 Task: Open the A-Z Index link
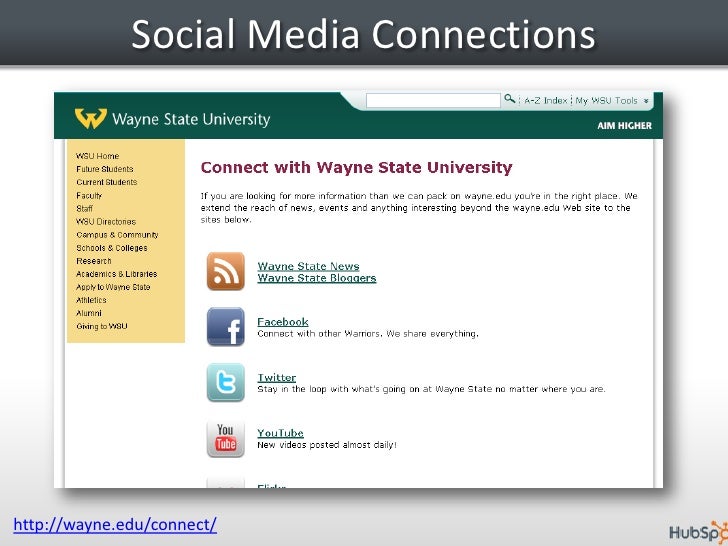(546, 101)
